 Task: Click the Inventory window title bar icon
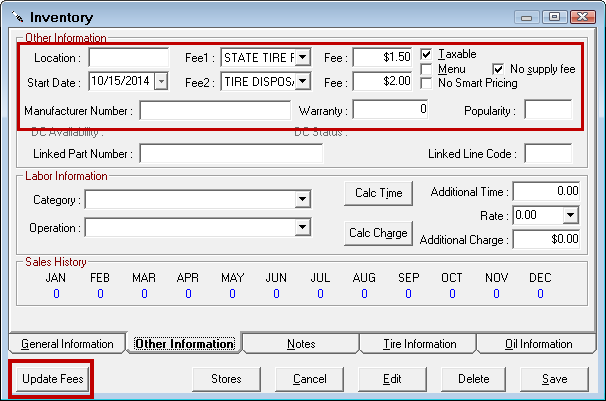tap(15, 17)
